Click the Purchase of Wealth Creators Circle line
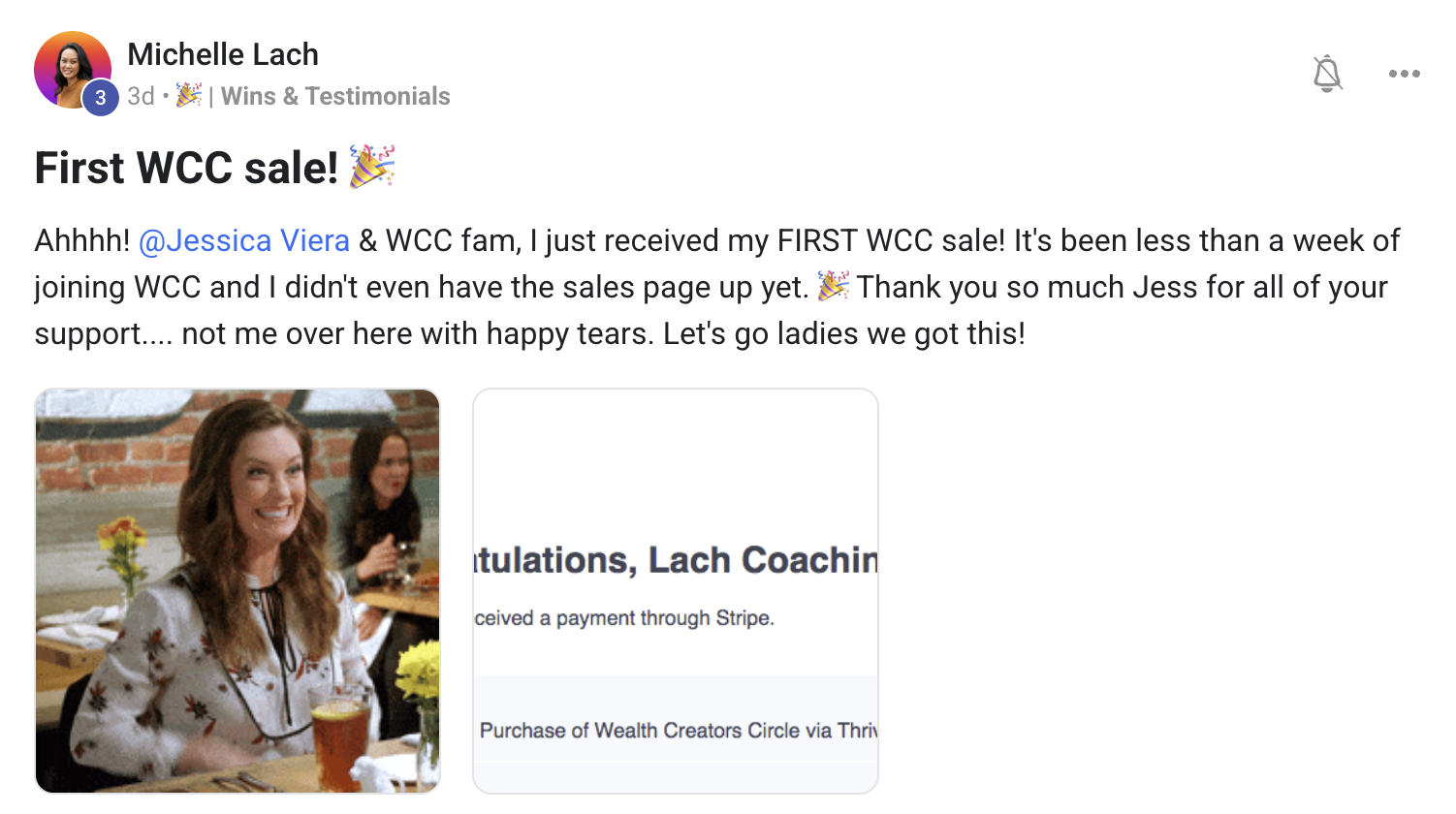 (678, 731)
